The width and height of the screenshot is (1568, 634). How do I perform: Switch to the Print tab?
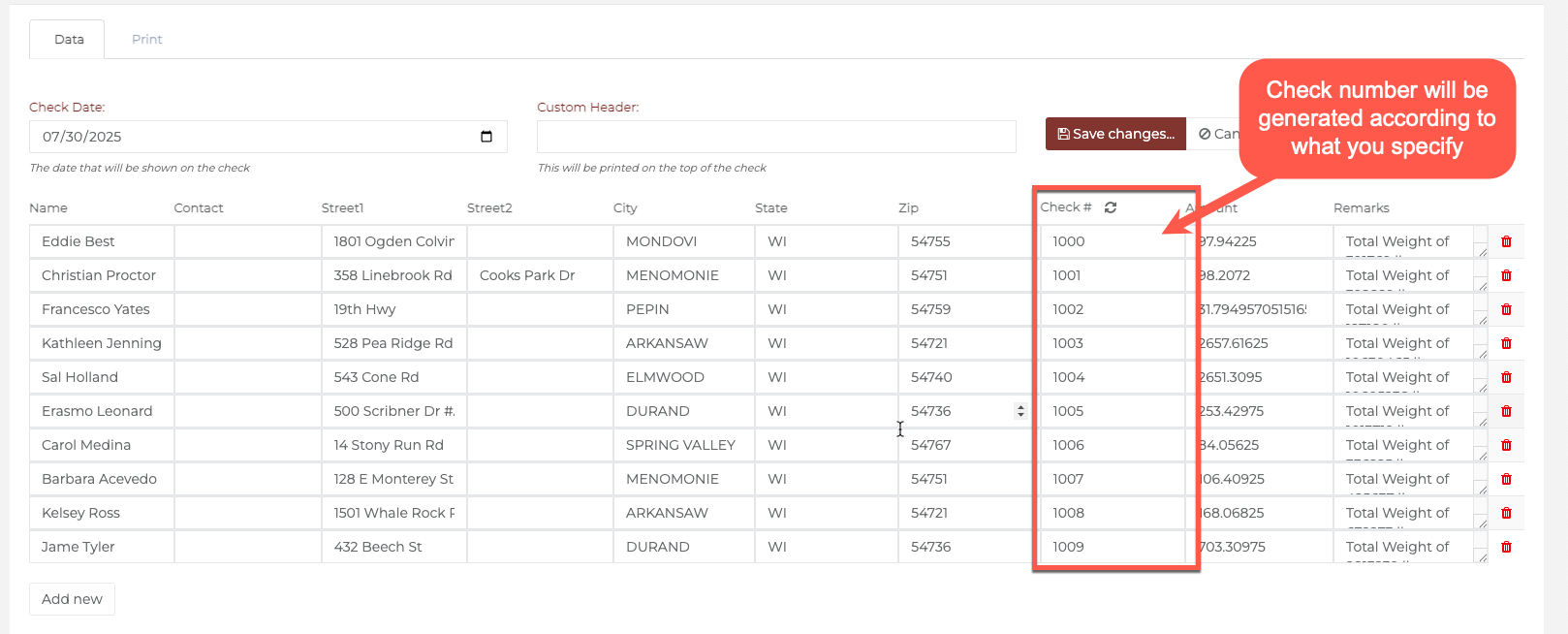click(147, 40)
